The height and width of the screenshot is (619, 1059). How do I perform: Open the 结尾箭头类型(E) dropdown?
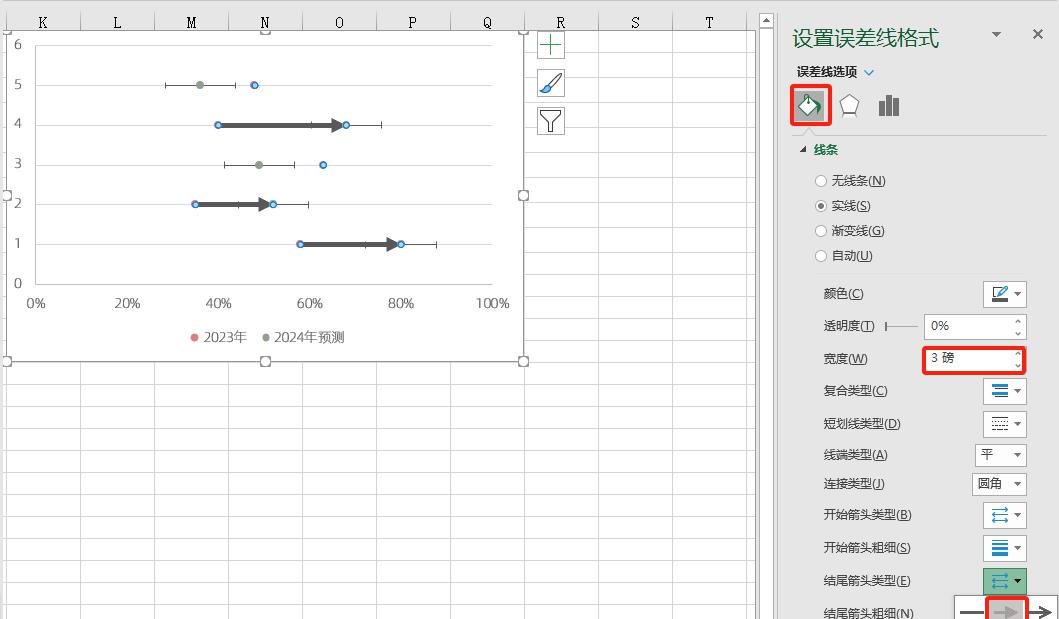pyautogui.click(x=1004, y=581)
